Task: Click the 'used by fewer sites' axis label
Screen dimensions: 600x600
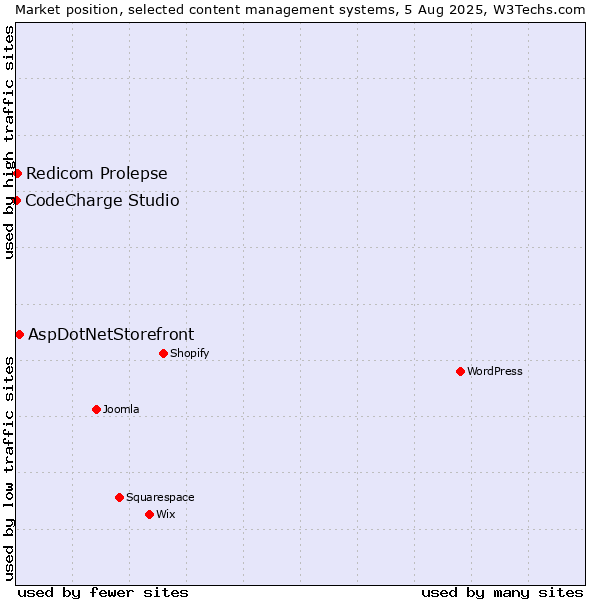Action: pos(103,593)
